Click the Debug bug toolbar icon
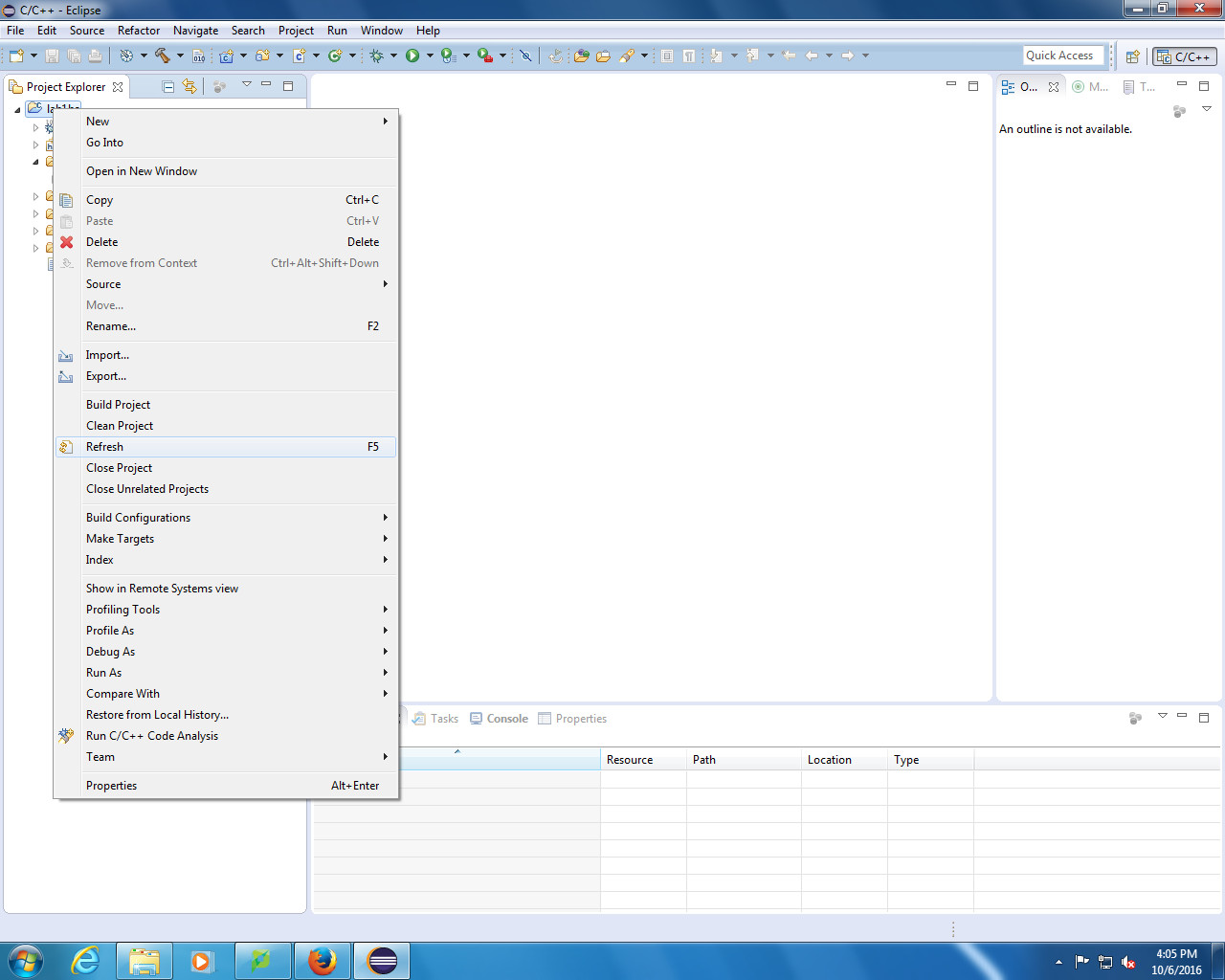This screenshot has width=1225, height=980. point(377,56)
